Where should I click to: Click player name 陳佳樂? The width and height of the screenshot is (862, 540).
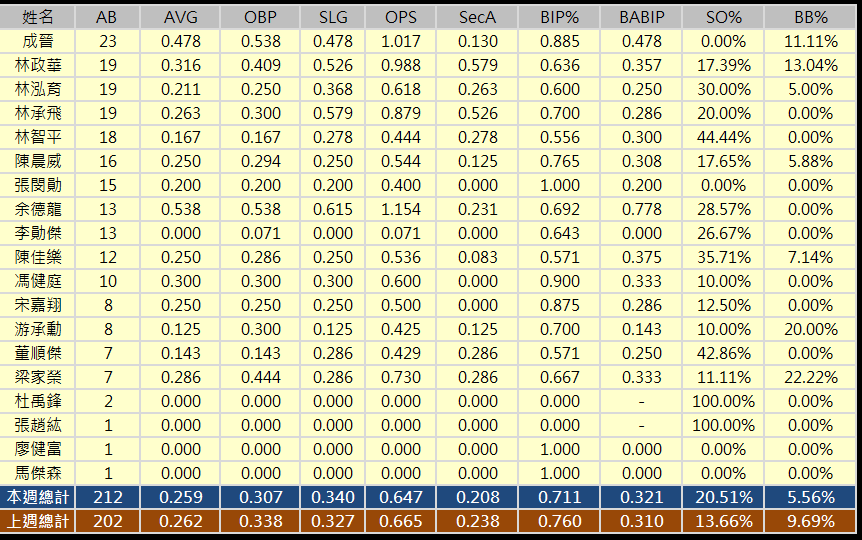pos(38,257)
